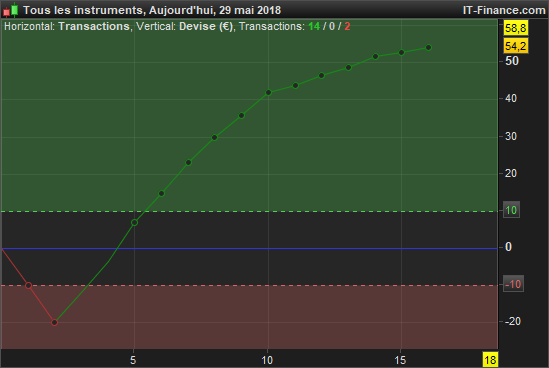The width and height of the screenshot is (549, 368).
Task: Click the red -10 threshold label
Action: click(513, 284)
